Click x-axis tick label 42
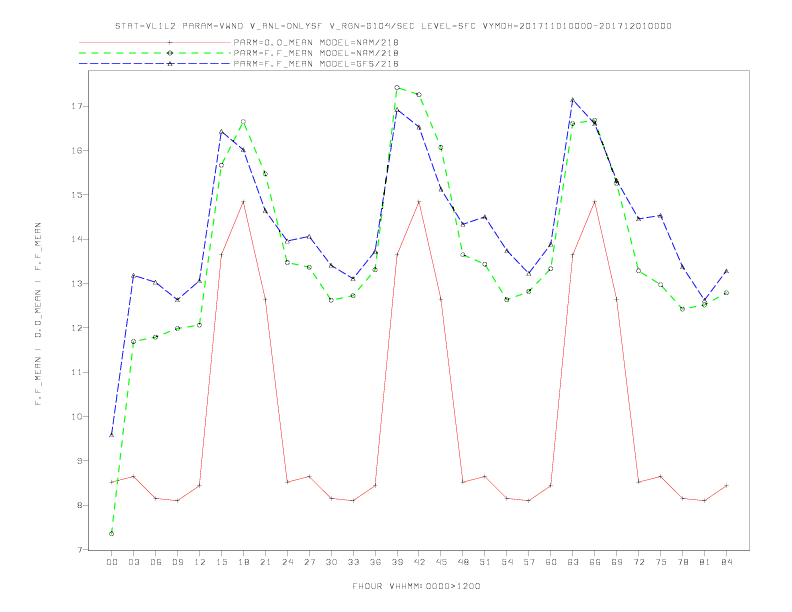 click(x=419, y=562)
